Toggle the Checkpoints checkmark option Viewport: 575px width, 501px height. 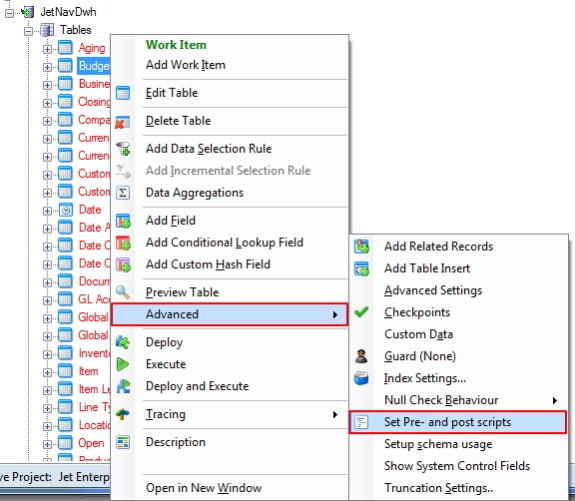[417, 312]
